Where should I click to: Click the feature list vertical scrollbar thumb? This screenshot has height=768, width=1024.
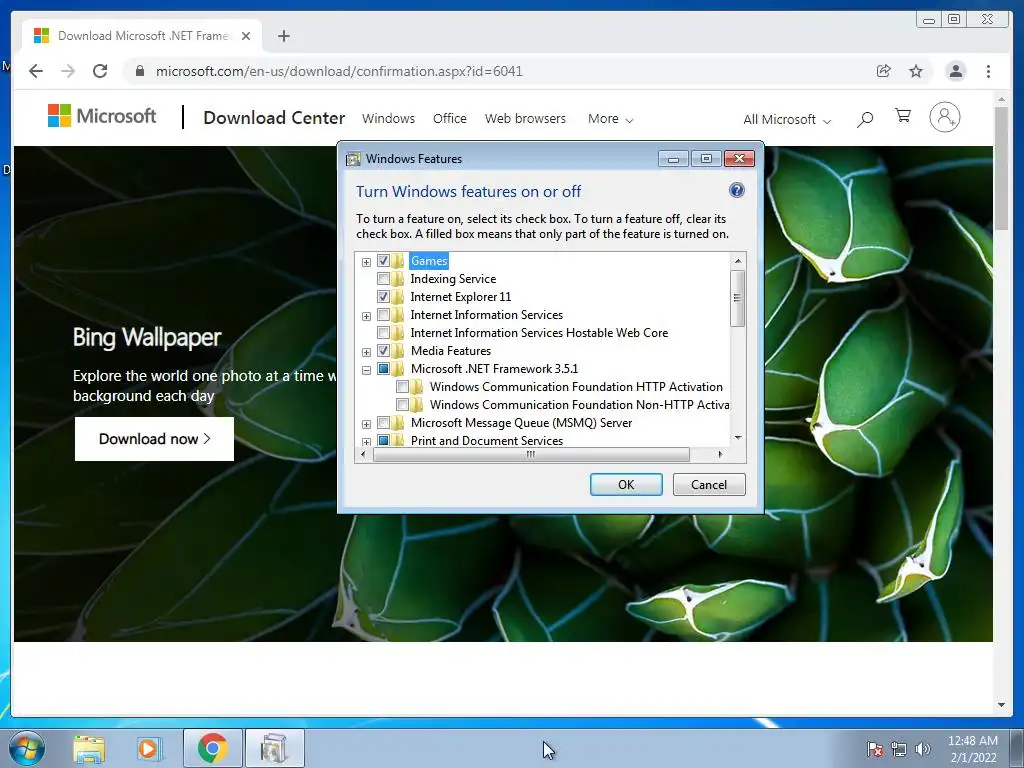[x=737, y=298]
